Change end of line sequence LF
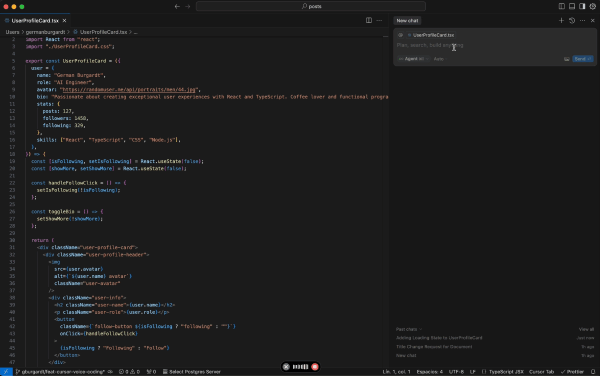This screenshot has width=600, height=376. click(x=473, y=371)
